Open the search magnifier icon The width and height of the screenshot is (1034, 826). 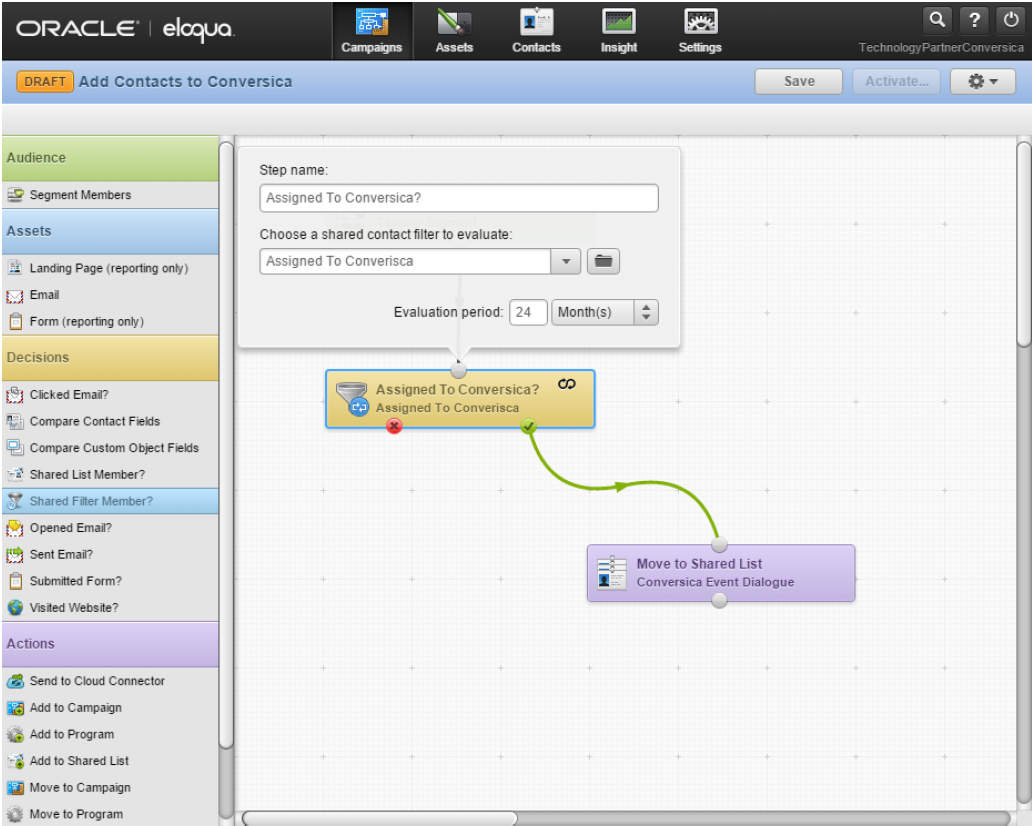(937, 20)
